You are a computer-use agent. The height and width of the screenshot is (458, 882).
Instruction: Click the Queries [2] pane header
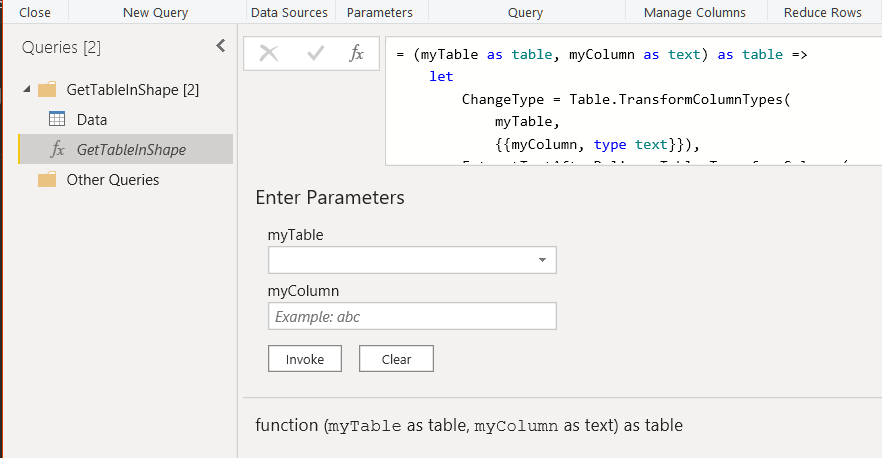click(x=61, y=48)
